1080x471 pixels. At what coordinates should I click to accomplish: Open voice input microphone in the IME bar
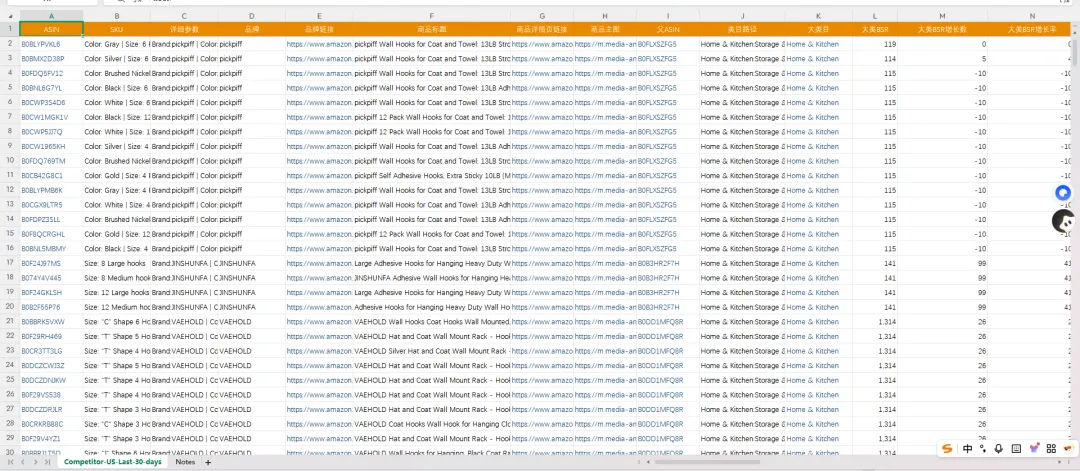coord(999,448)
